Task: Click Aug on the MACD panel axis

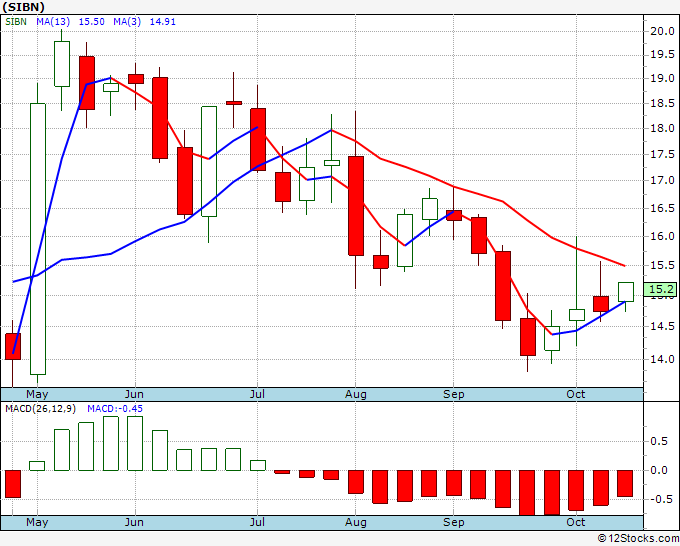Action: [x=356, y=522]
